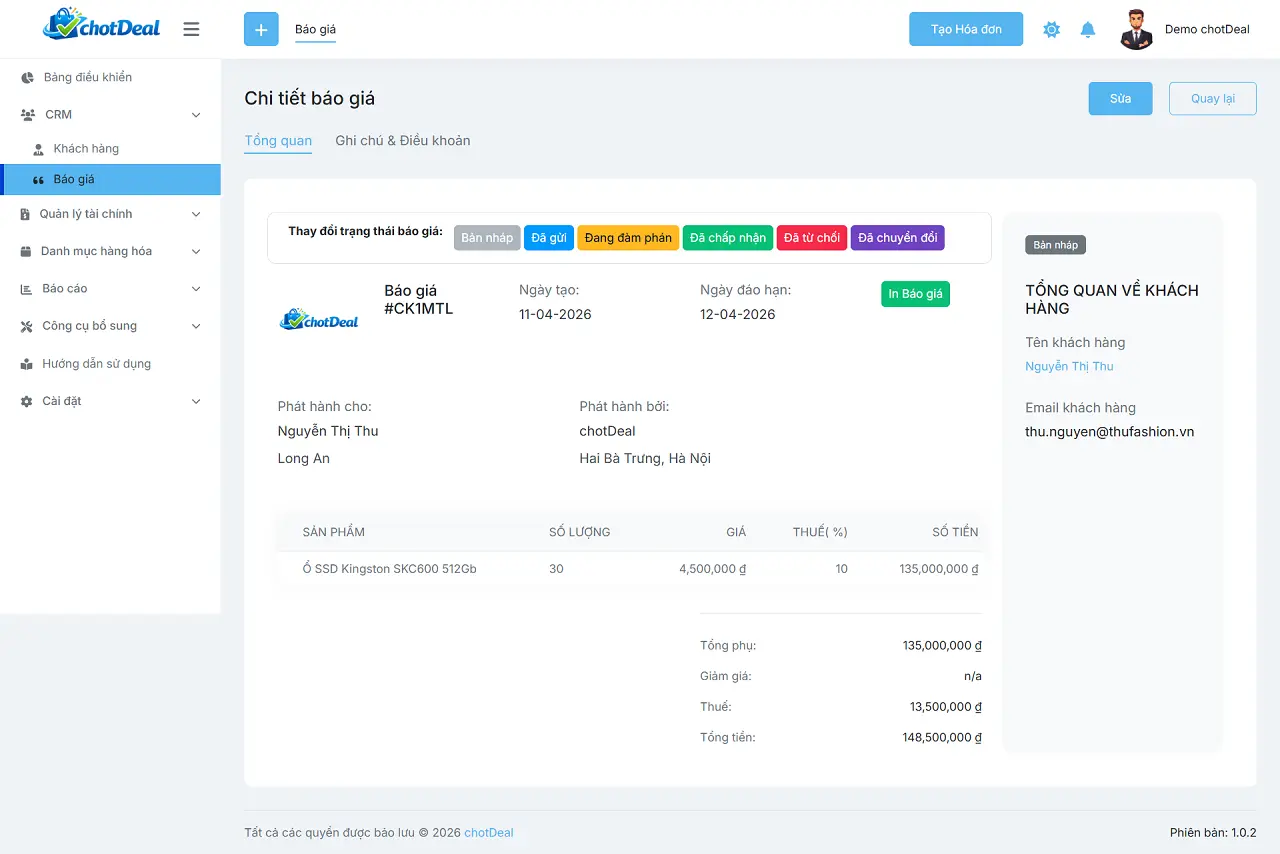Click the red Đã từ chối status
Image resolution: width=1280 pixels, height=854 pixels.
pyautogui.click(x=811, y=238)
